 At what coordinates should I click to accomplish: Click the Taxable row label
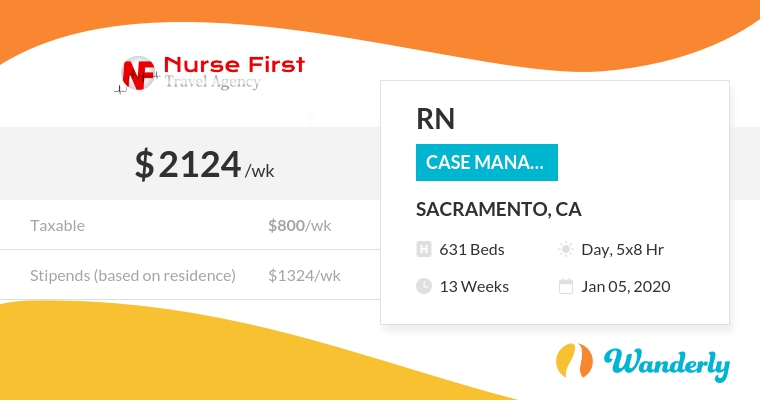point(57,225)
